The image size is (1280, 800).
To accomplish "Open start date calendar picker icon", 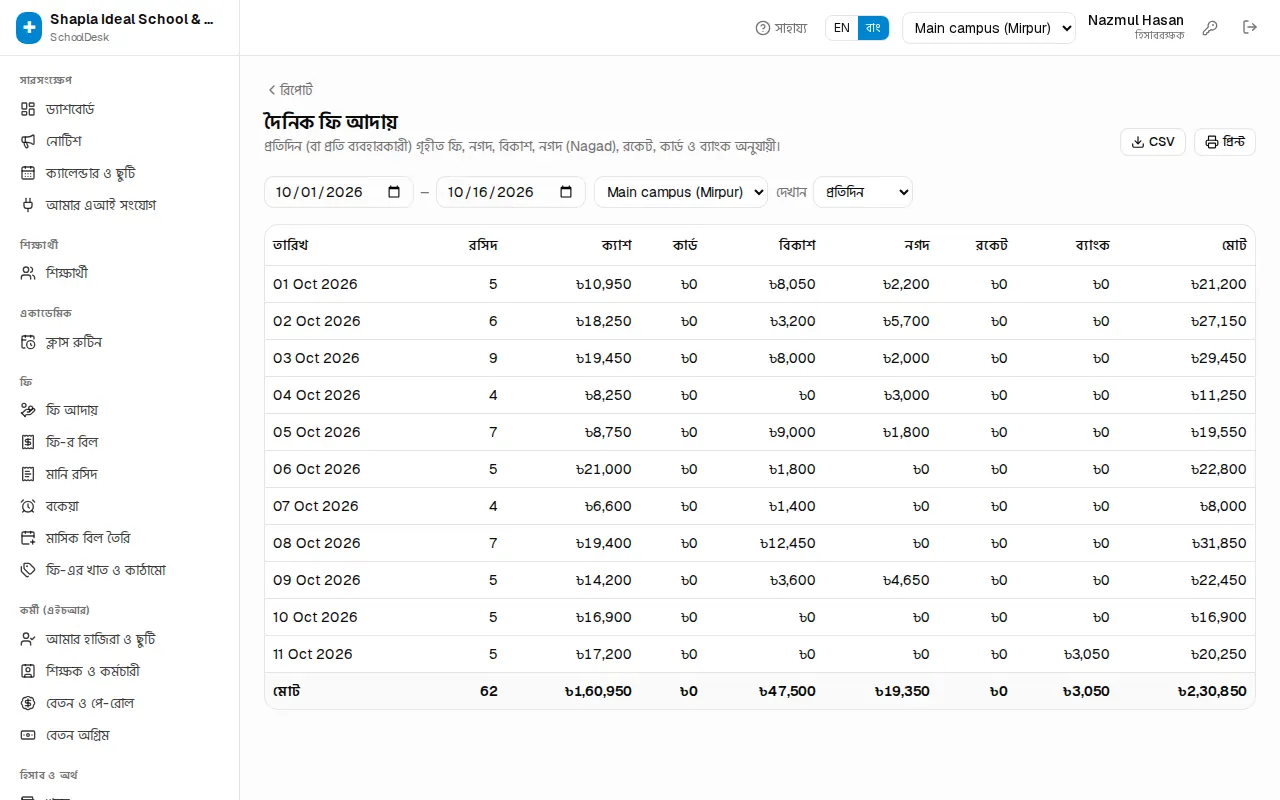I will coord(394,192).
